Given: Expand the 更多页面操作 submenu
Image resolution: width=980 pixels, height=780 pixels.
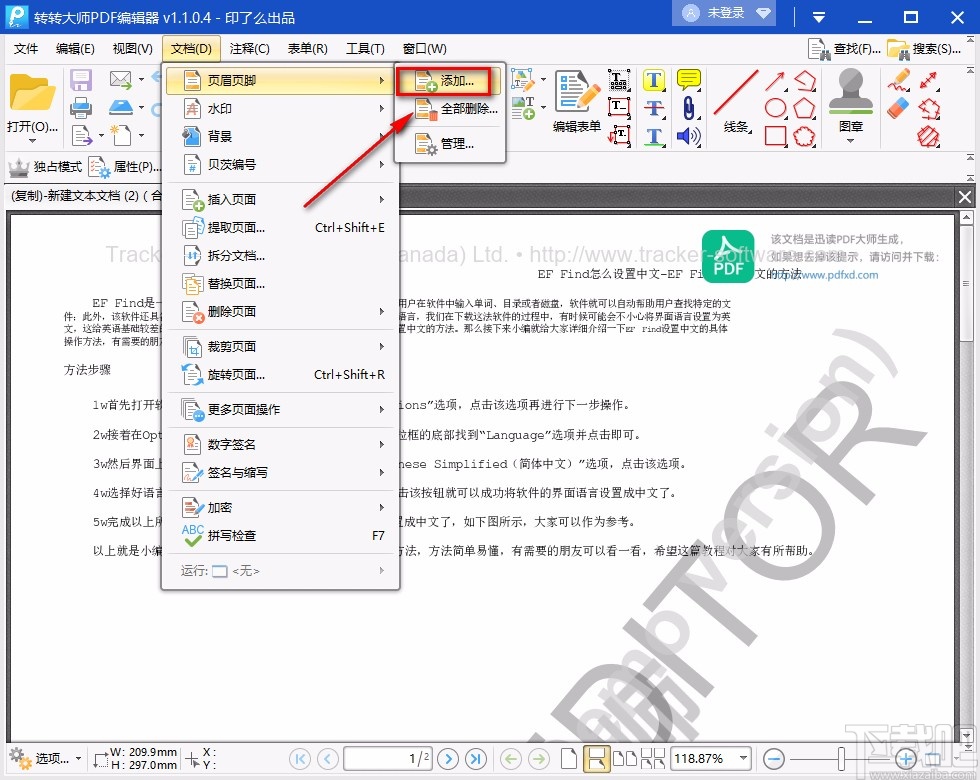Looking at the screenshot, I should 280,409.
